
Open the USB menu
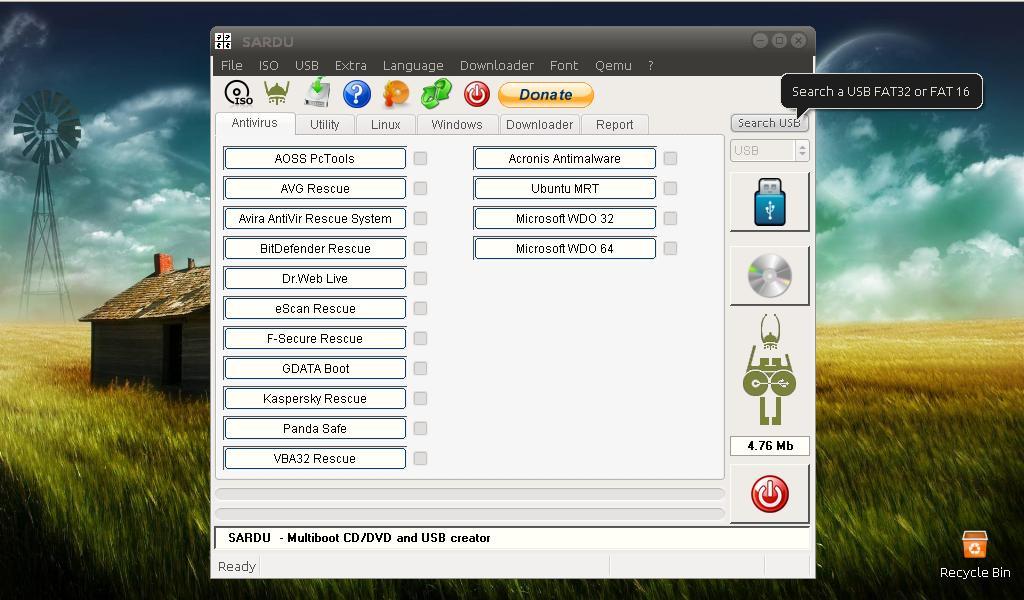tap(306, 65)
